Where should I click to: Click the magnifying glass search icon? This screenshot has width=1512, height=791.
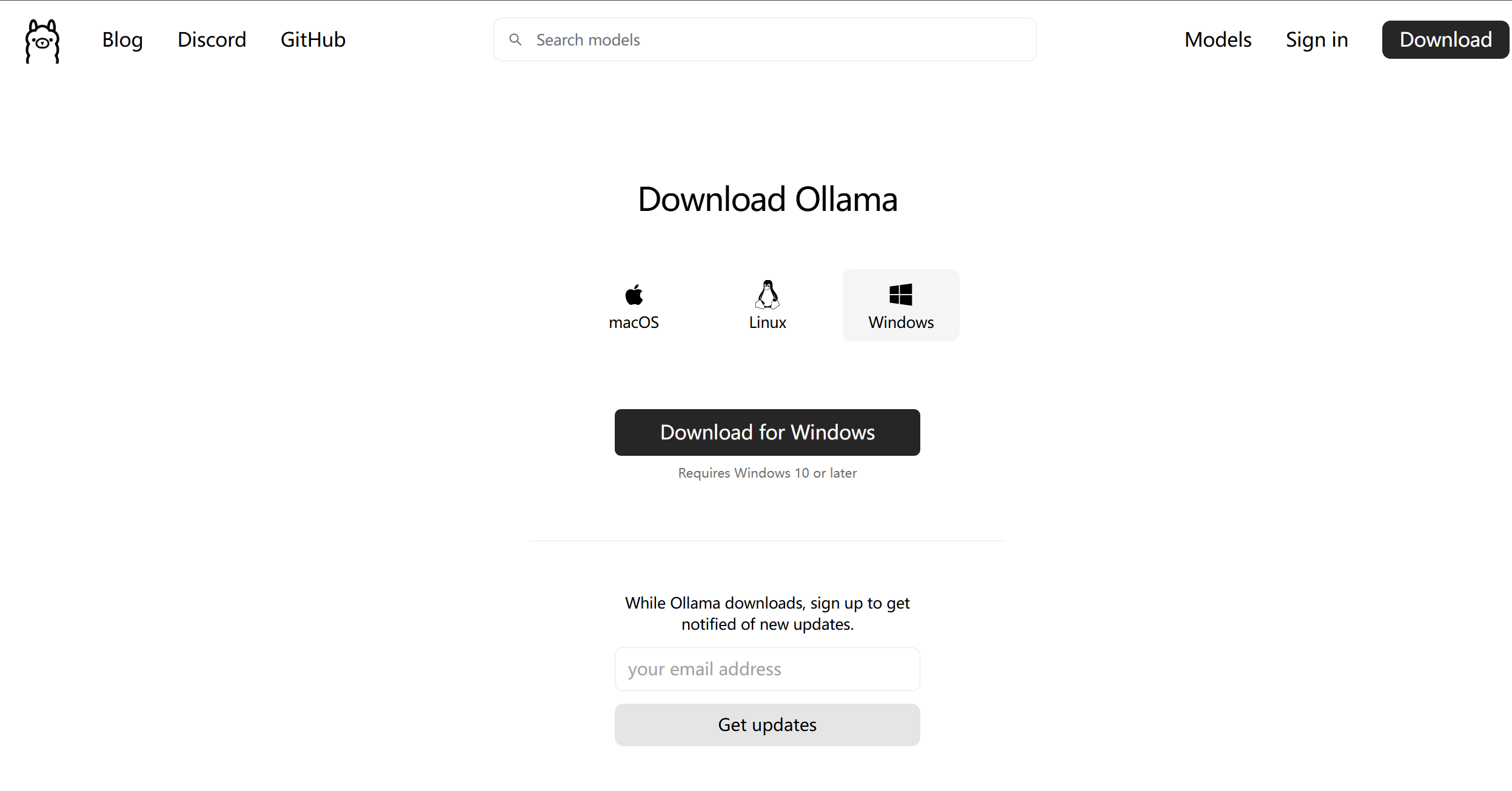pos(515,40)
